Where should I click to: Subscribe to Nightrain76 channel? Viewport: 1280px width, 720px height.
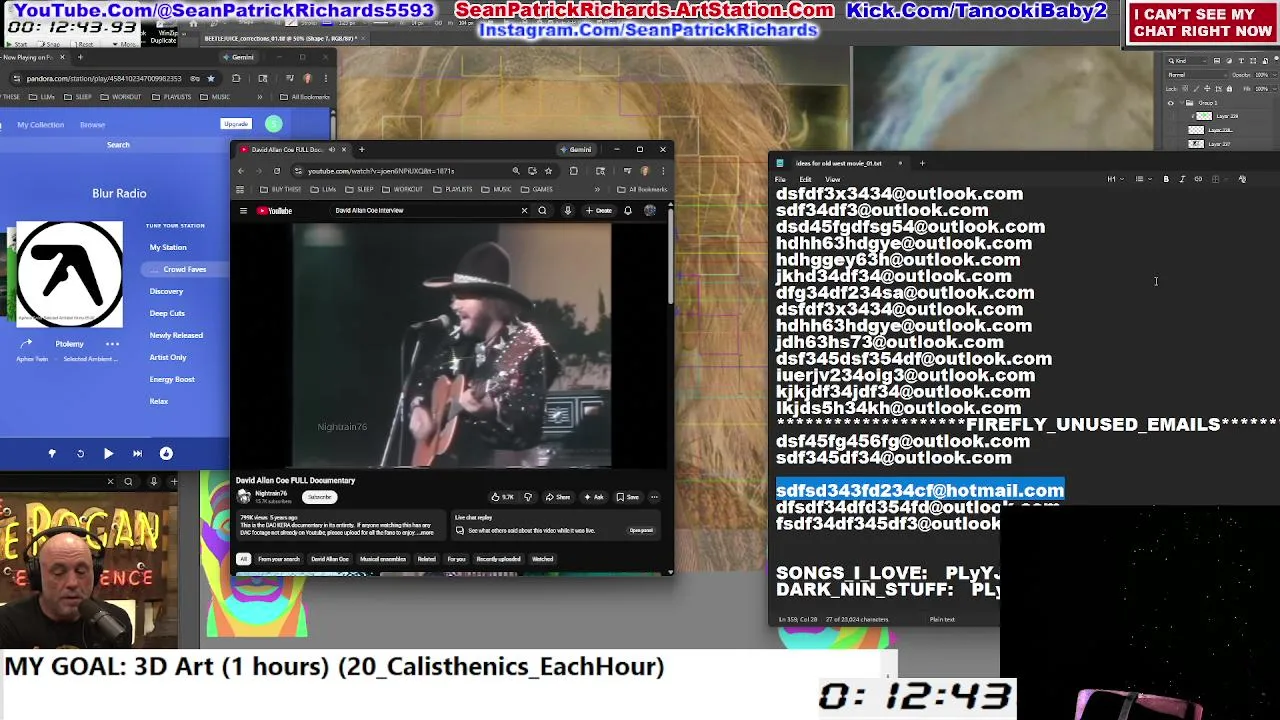319,497
